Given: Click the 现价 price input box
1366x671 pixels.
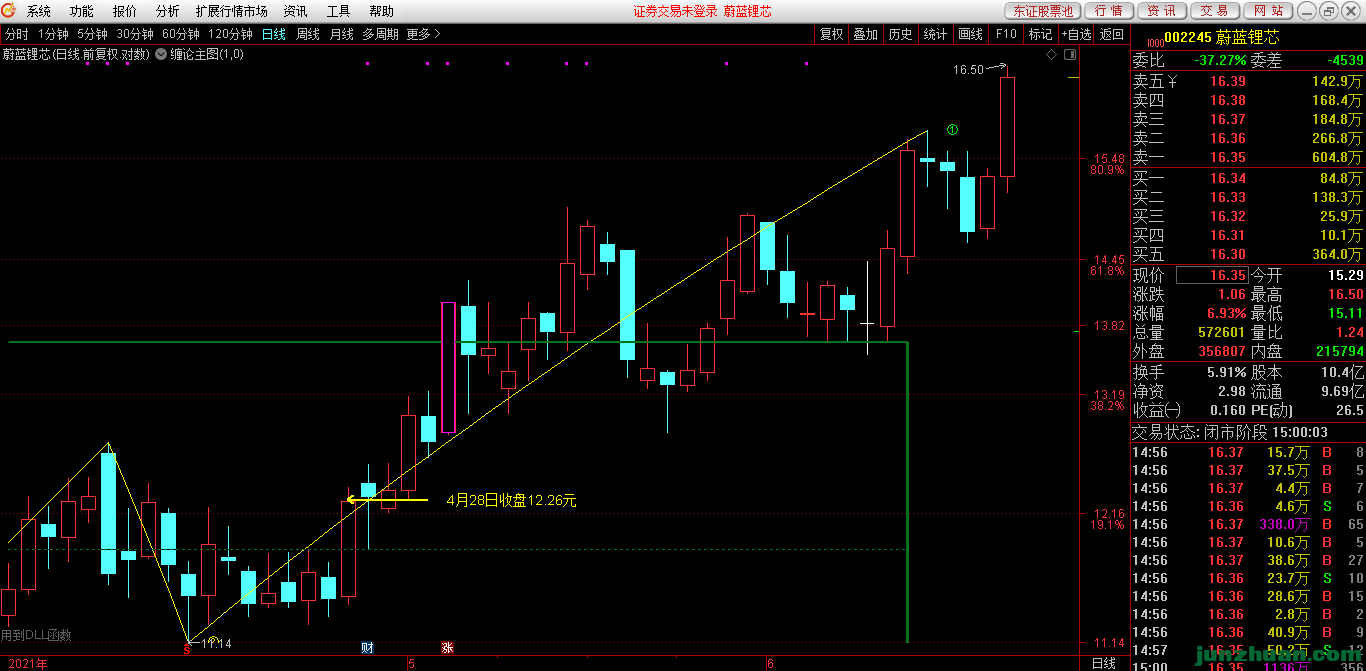Looking at the screenshot, I should pos(1211,275).
